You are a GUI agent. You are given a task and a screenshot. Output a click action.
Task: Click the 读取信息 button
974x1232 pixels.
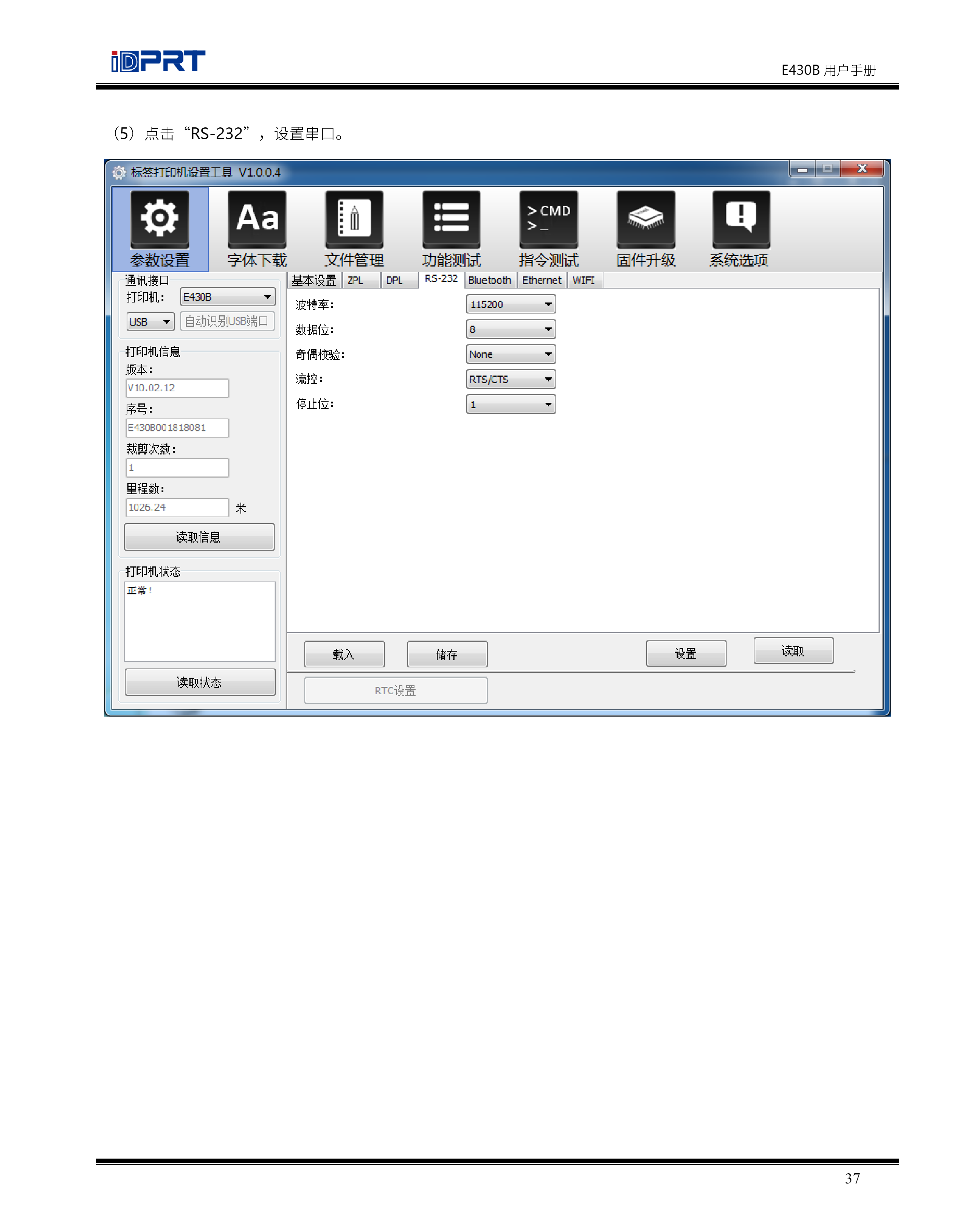(x=199, y=537)
